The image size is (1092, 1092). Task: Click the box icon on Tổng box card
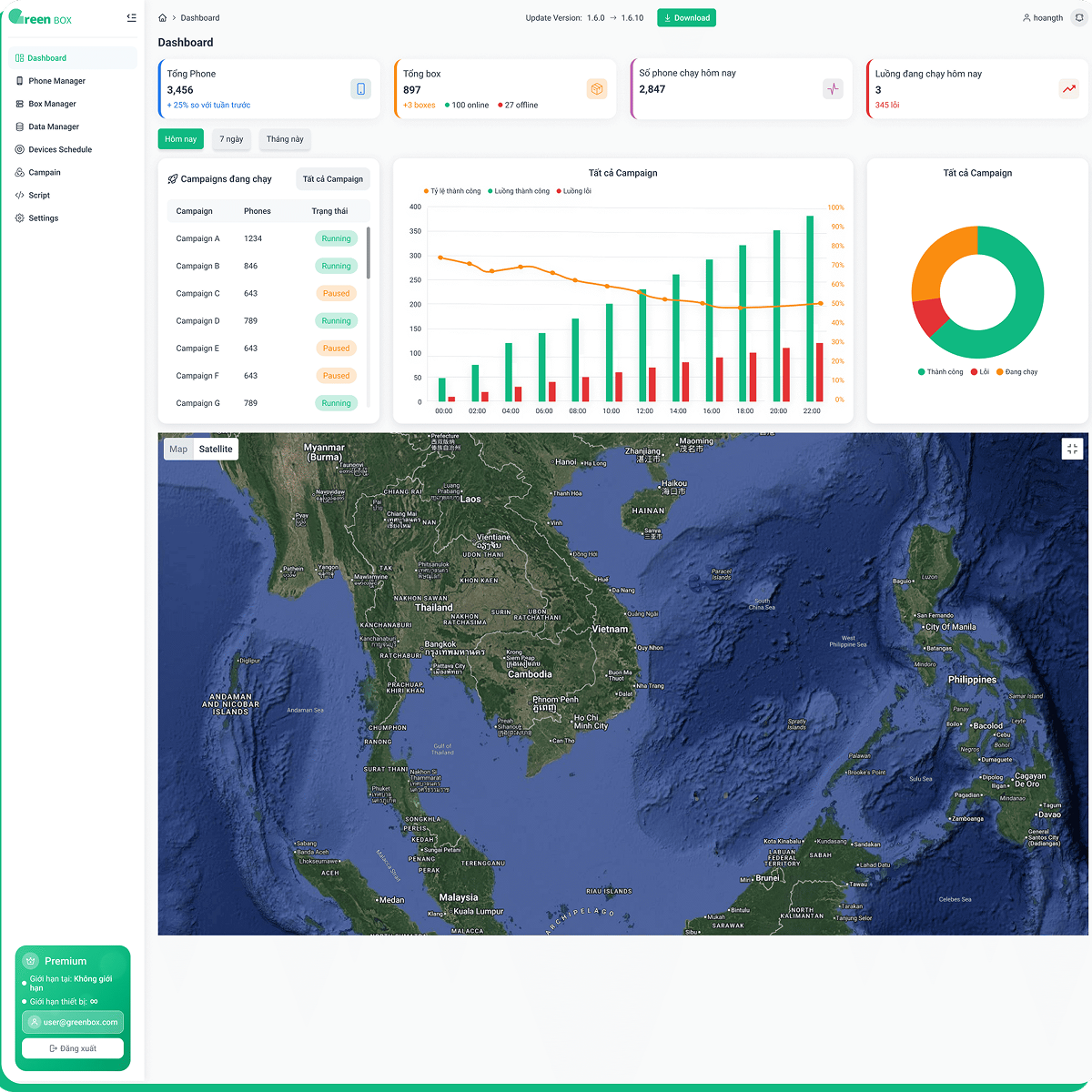pos(597,88)
